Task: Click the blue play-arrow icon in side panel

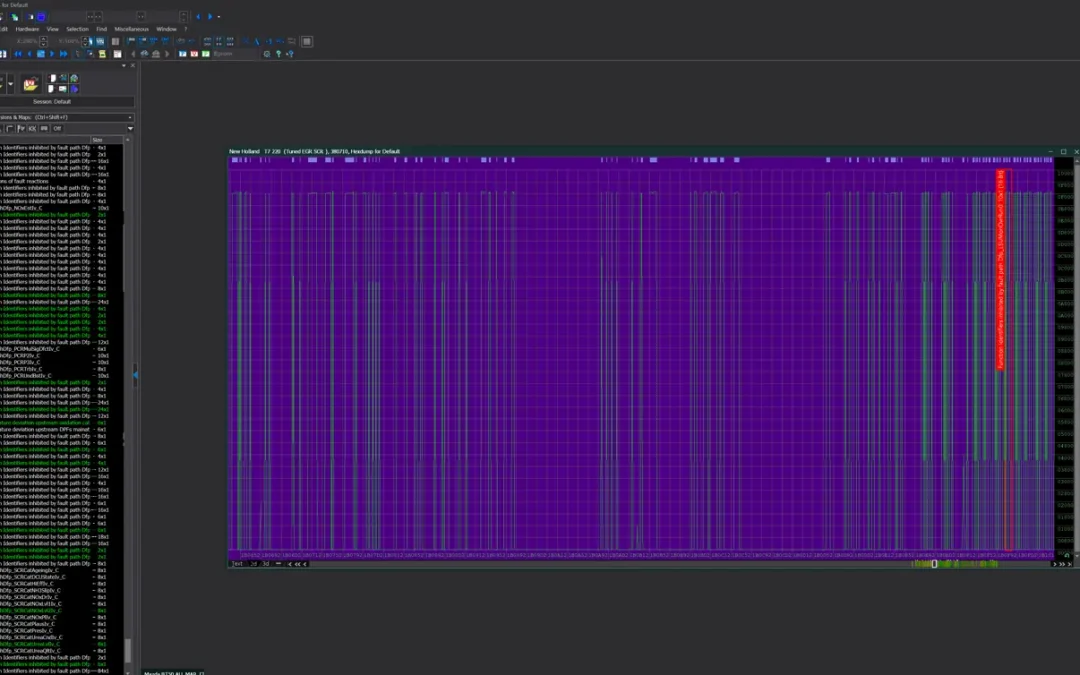Action: pos(74,89)
